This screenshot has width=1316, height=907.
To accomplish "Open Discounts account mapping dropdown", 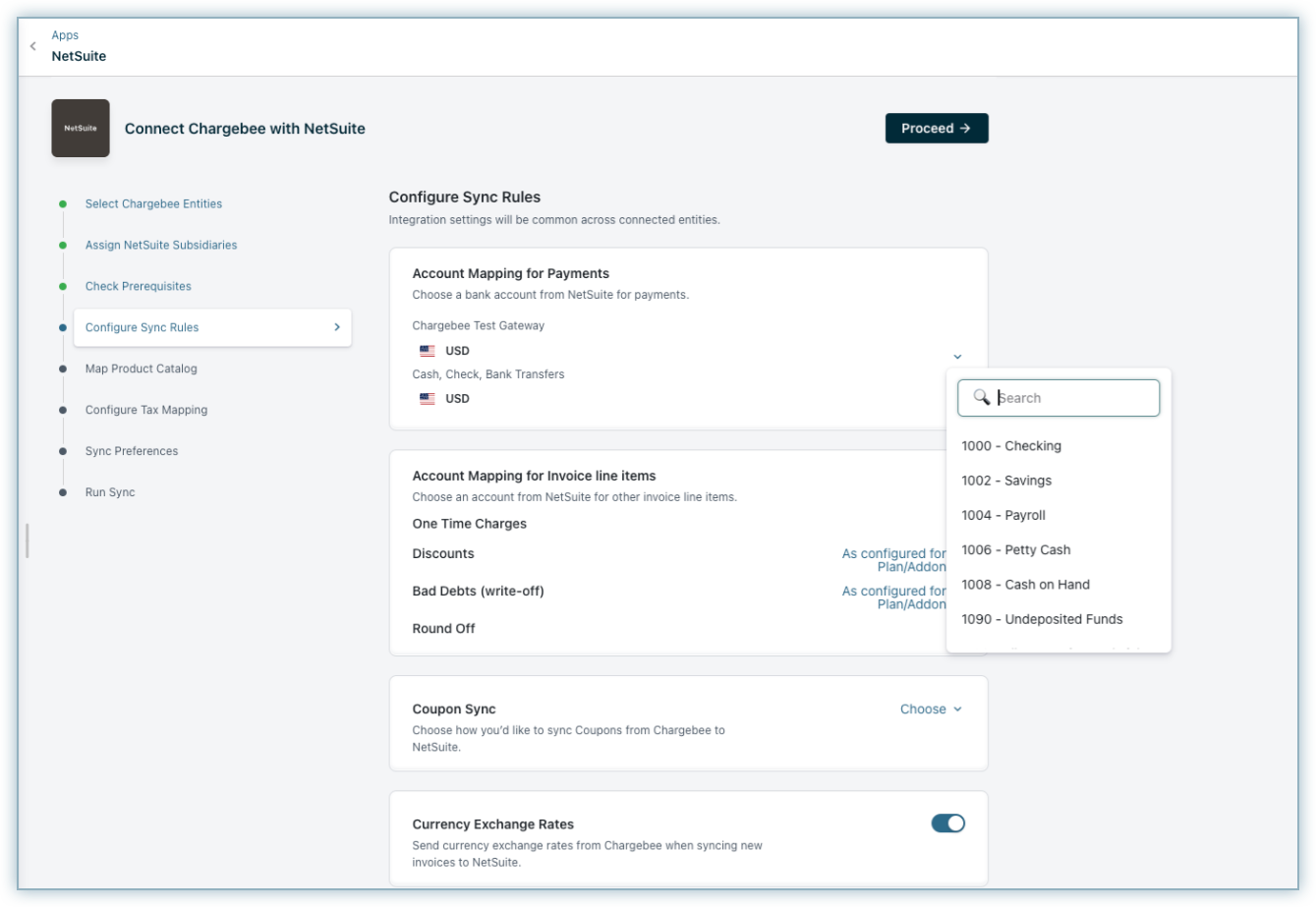I will [892, 560].
